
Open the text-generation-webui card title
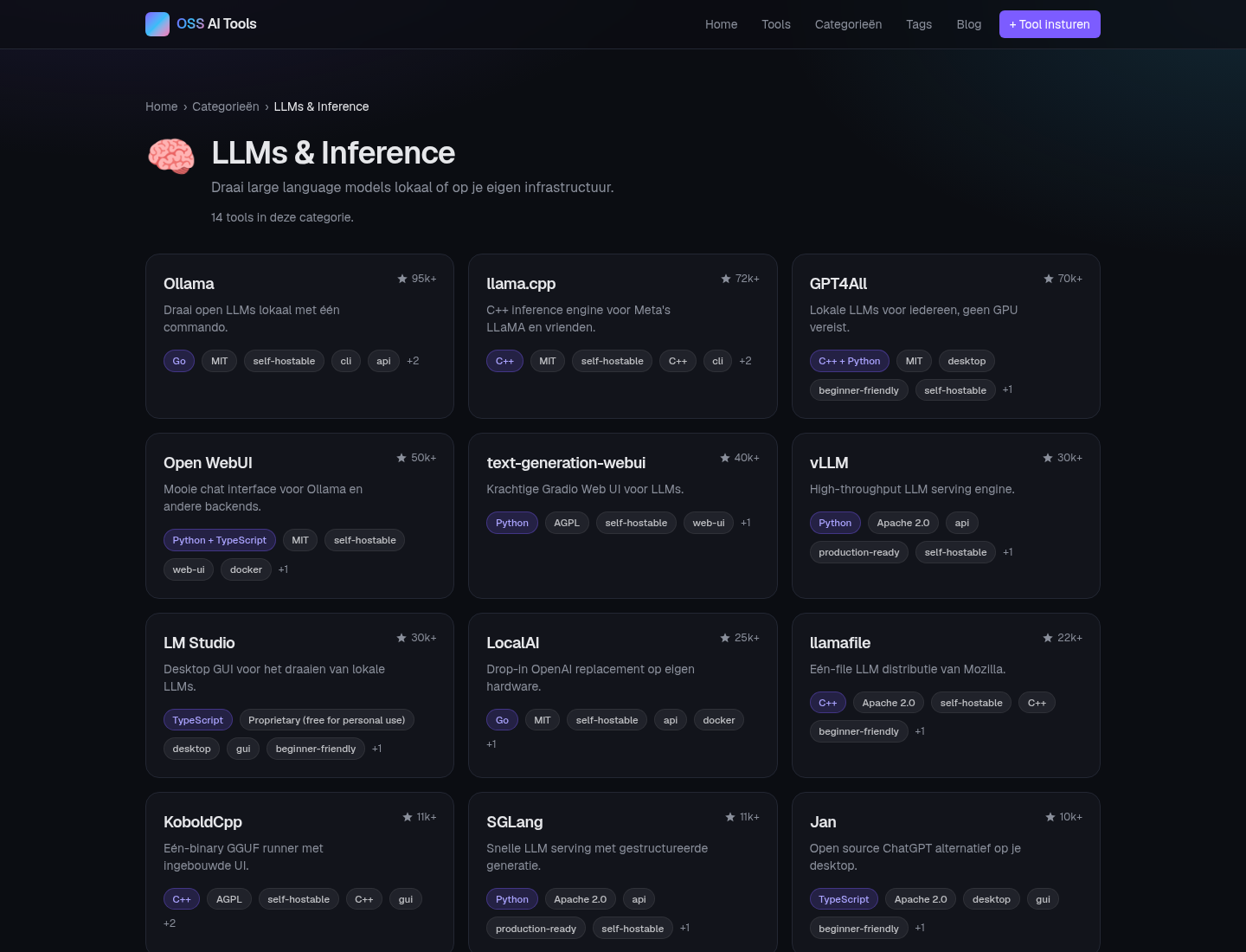pos(566,463)
